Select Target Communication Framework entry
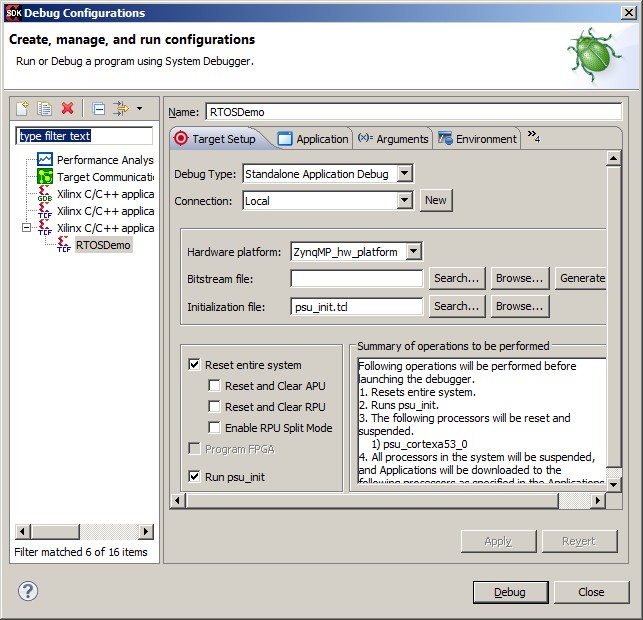 point(95,177)
